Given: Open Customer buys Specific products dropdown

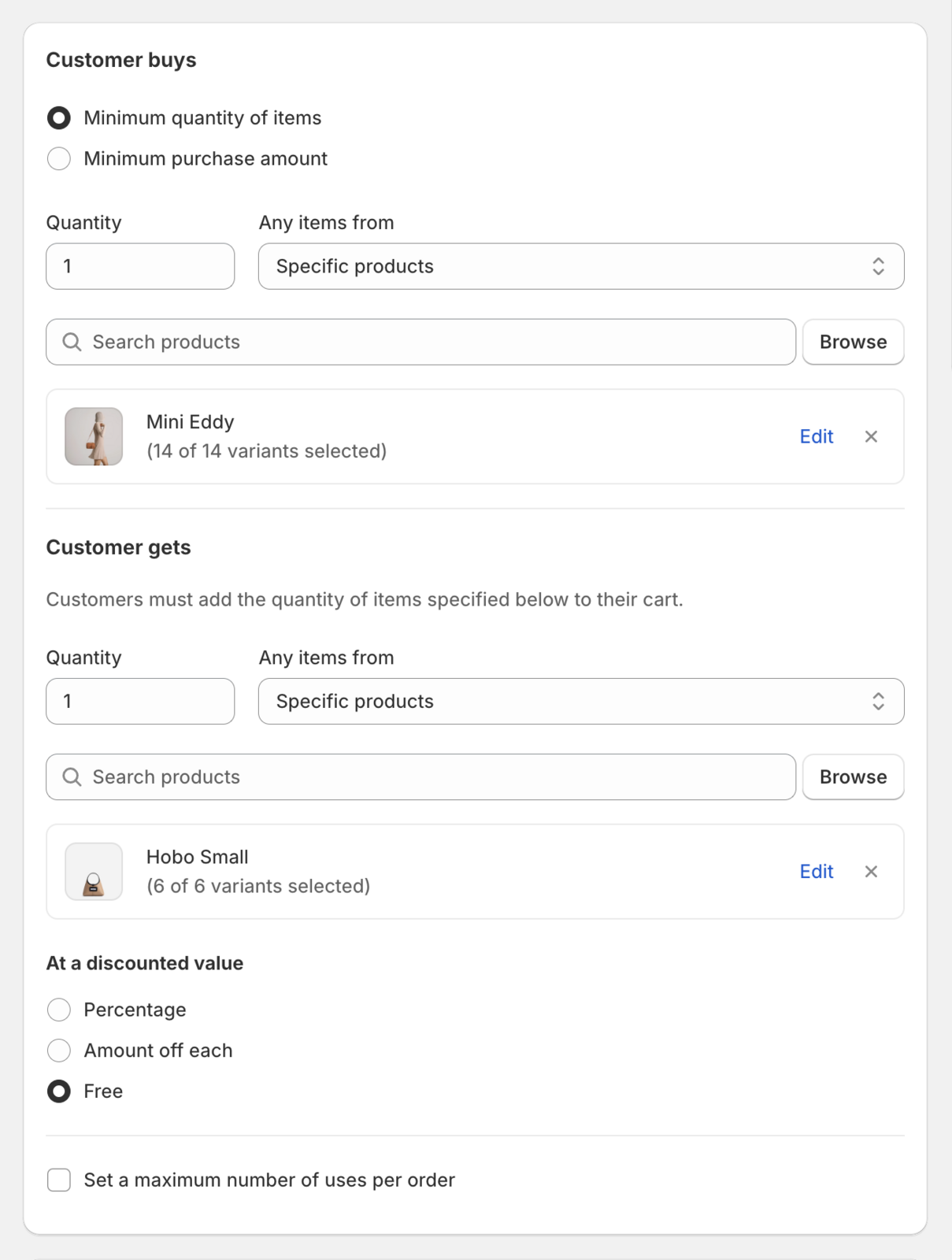Looking at the screenshot, I should coord(580,266).
